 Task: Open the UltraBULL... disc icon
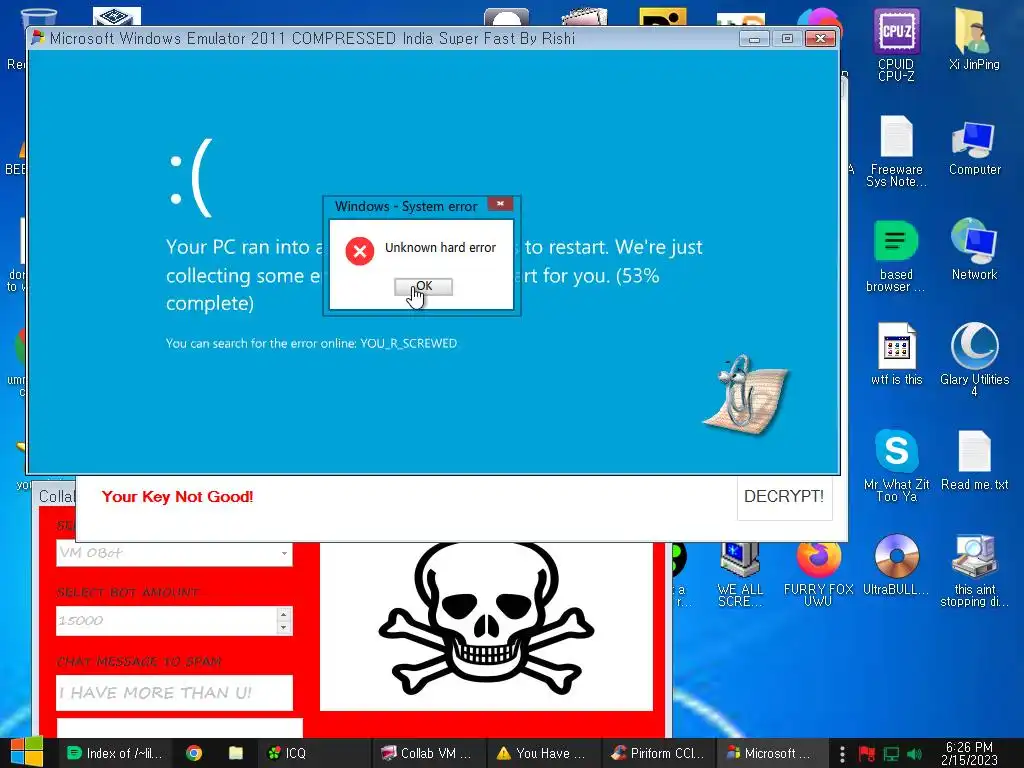(x=896, y=566)
